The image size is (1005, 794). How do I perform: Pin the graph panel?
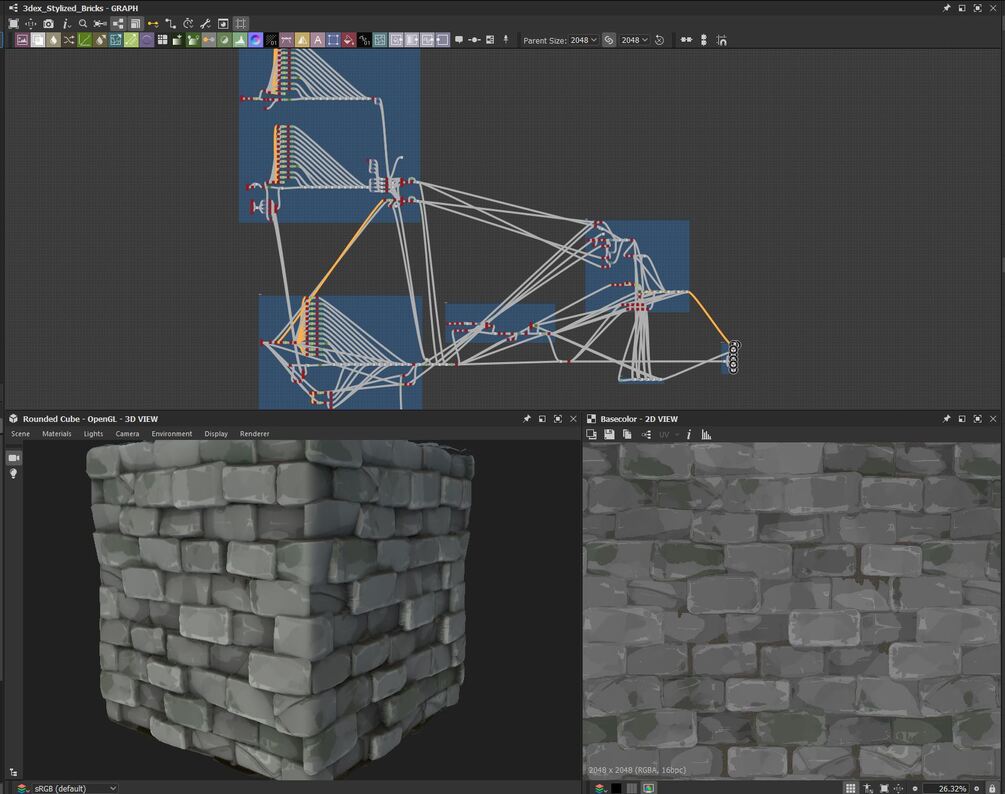click(946, 8)
